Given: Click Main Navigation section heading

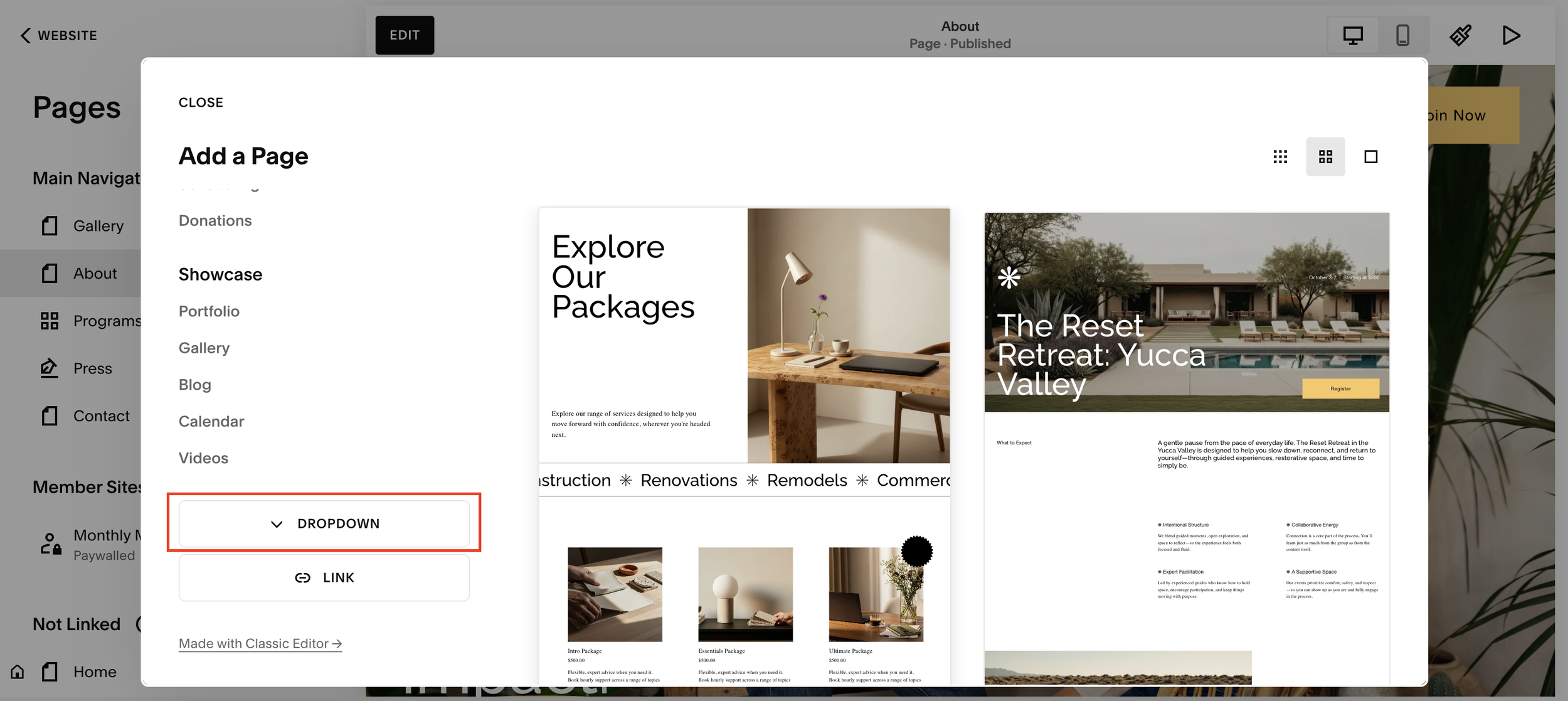Looking at the screenshot, I should 87,179.
